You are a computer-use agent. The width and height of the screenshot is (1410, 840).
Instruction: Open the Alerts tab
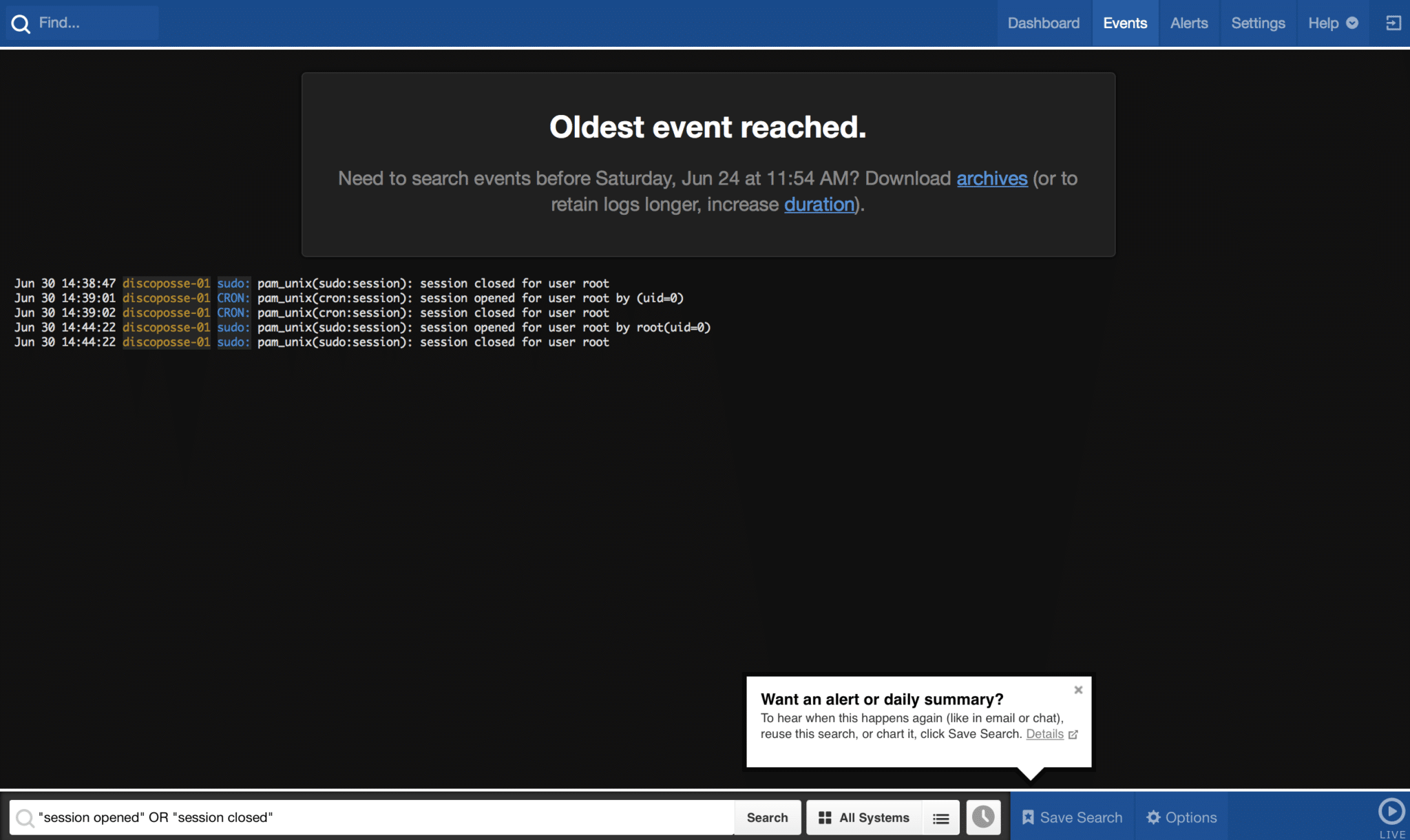1188,23
